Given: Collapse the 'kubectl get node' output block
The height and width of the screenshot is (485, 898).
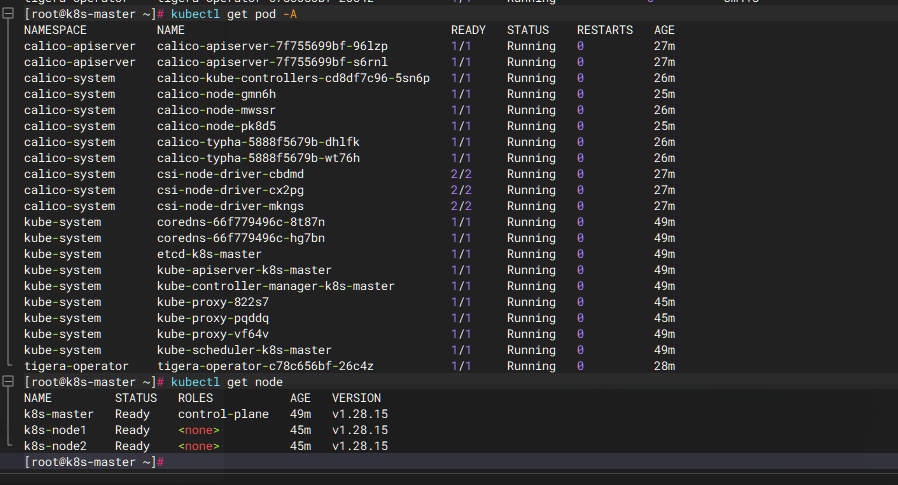Looking at the screenshot, I should coord(8,381).
